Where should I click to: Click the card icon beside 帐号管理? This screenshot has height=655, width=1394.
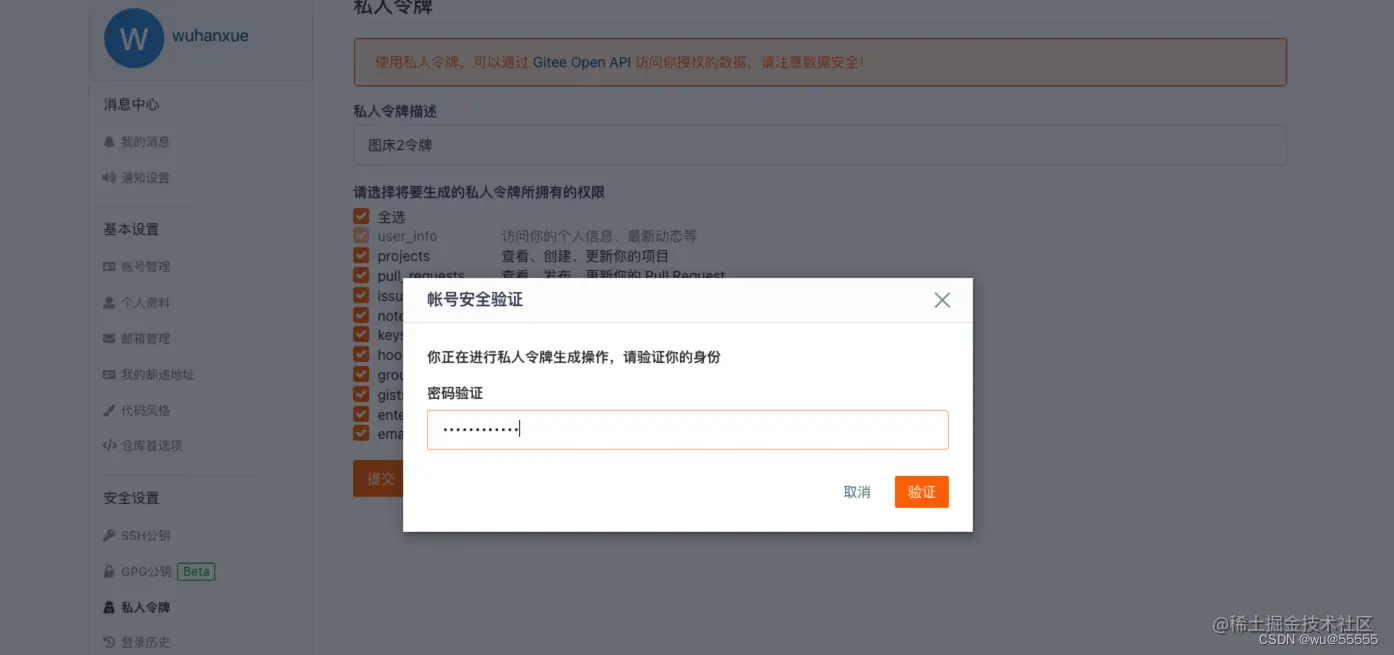110,266
